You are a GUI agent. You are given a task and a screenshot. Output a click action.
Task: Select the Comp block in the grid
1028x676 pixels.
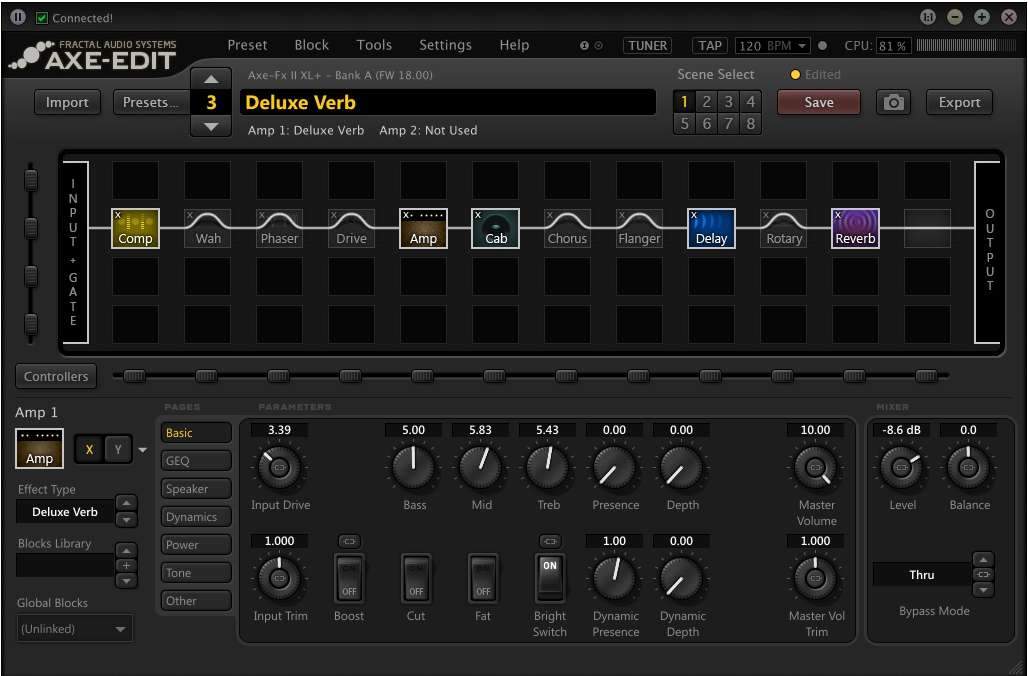(135, 228)
